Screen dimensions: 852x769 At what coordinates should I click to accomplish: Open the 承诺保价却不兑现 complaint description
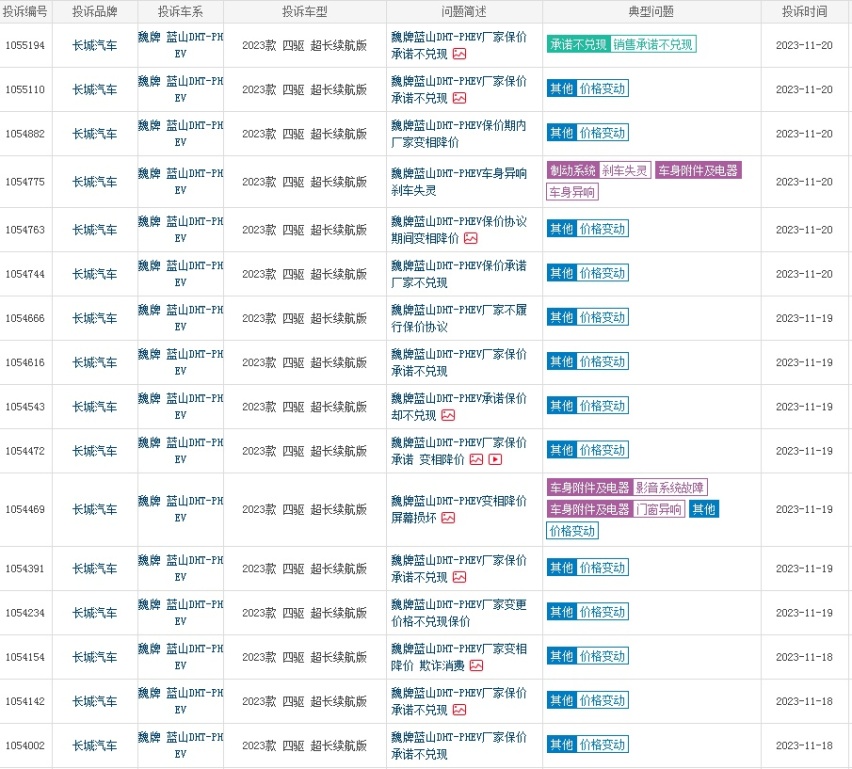click(459, 407)
